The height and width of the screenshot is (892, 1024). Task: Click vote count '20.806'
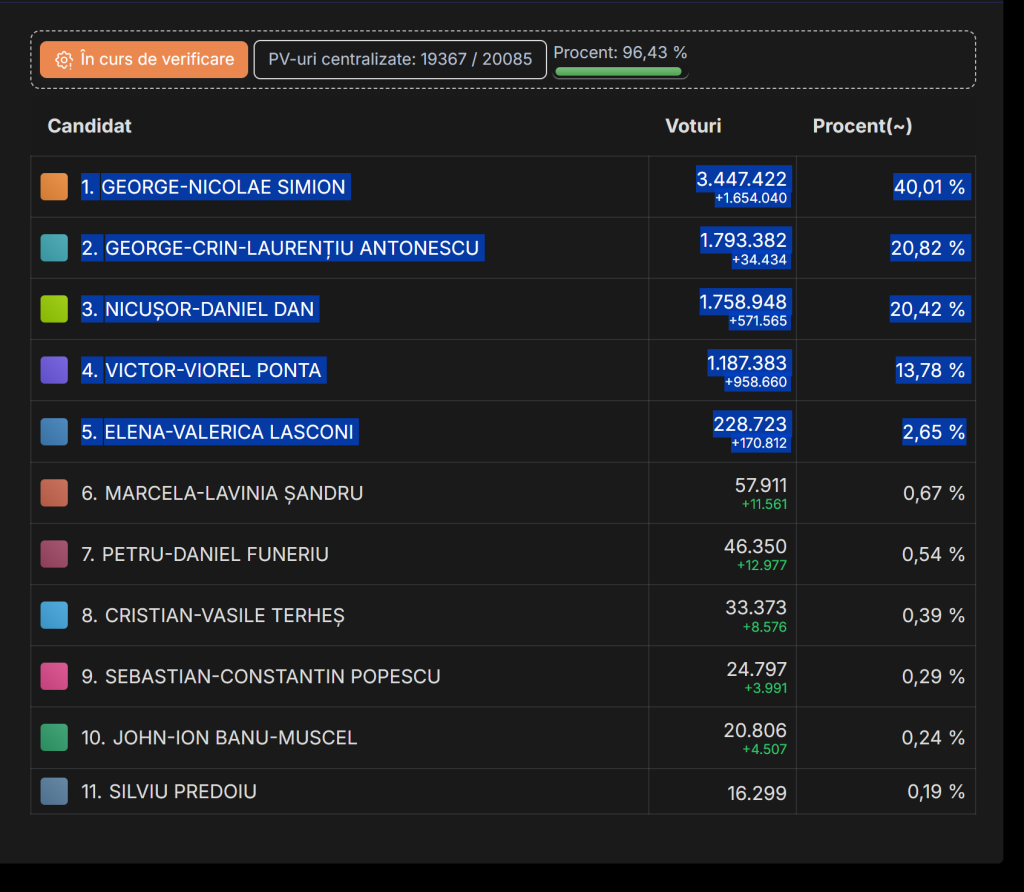(x=756, y=730)
